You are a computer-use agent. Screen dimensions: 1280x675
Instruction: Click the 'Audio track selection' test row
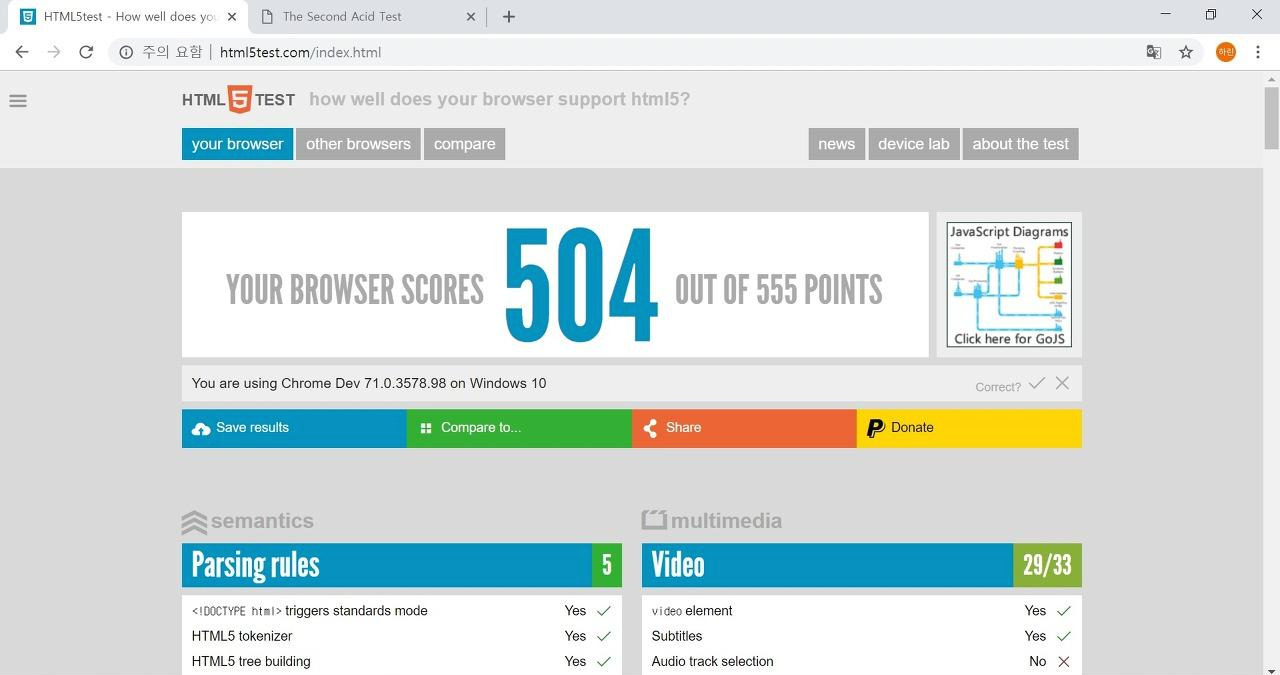click(862, 661)
